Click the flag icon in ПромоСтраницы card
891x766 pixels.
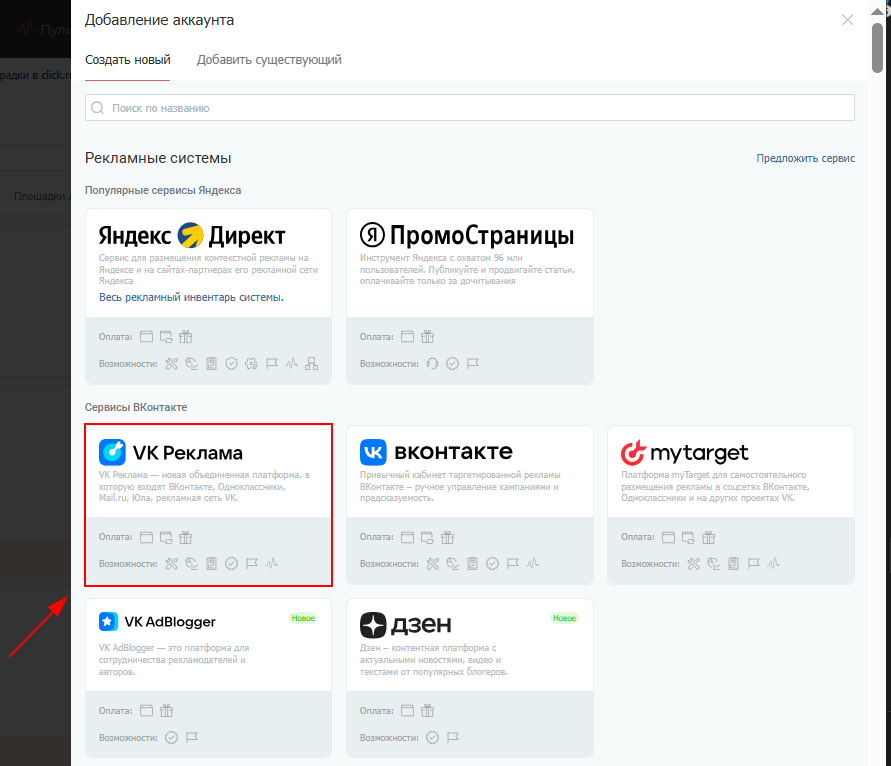tap(473, 364)
